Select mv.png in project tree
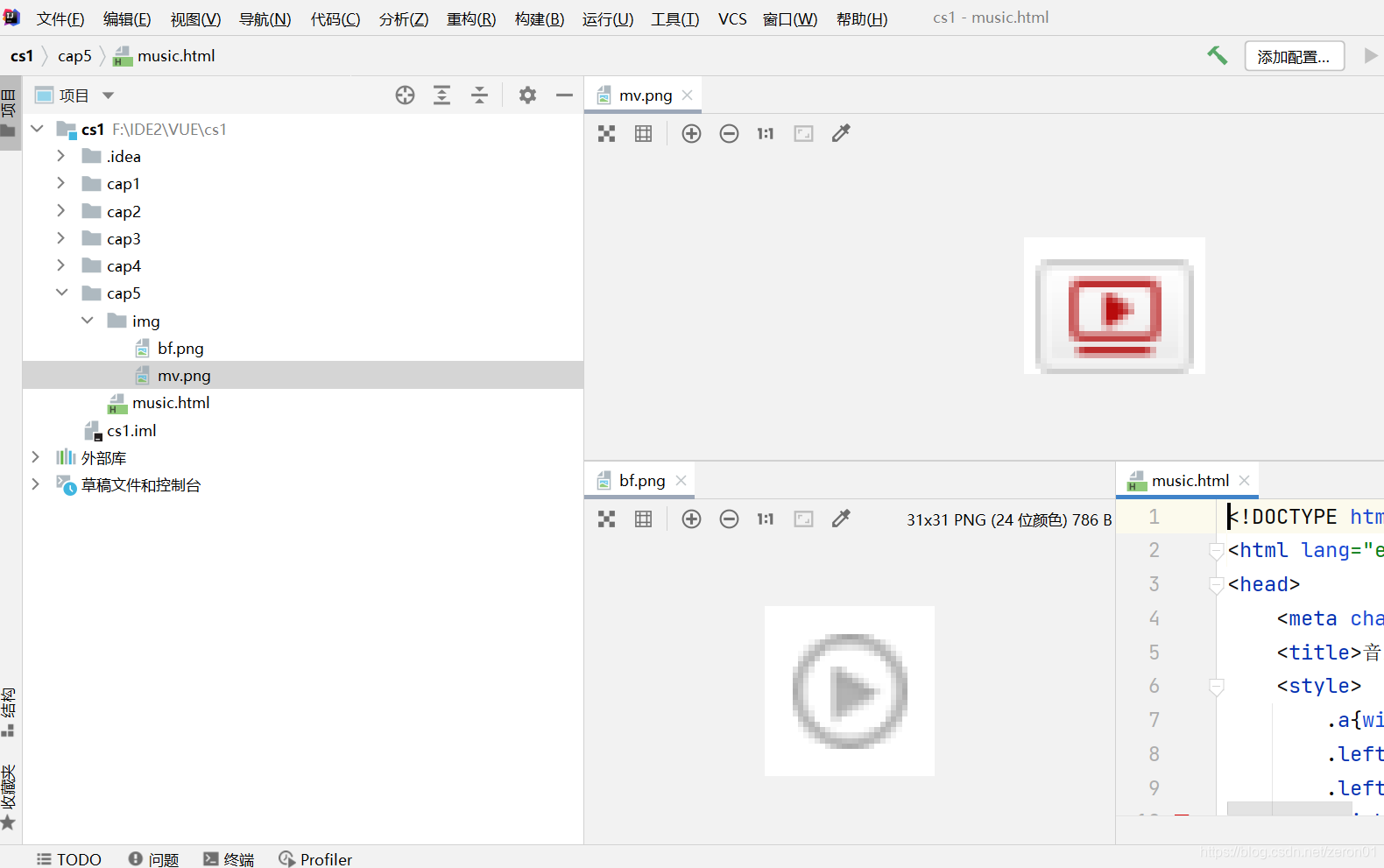This screenshot has height=868, width=1384. [303, 375]
